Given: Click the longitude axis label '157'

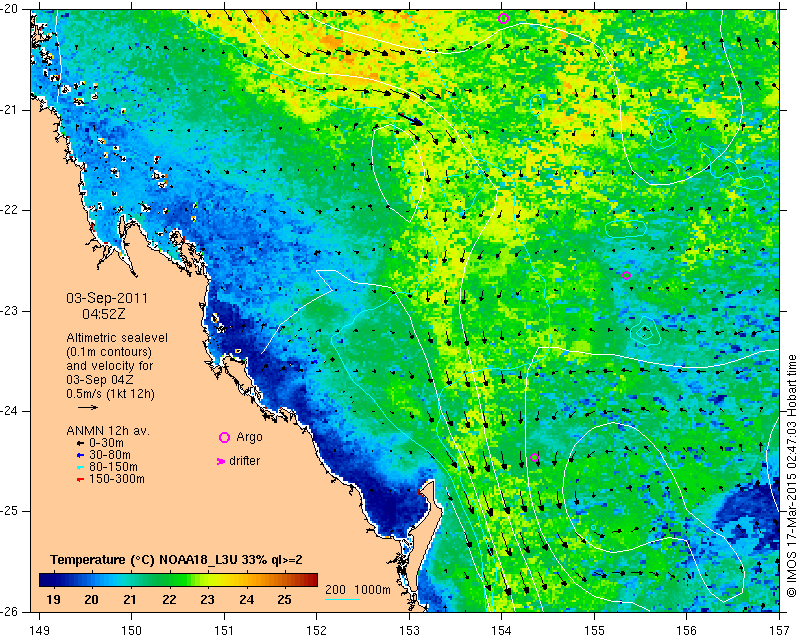Looking at the screenshot, I should pos(779,631).
